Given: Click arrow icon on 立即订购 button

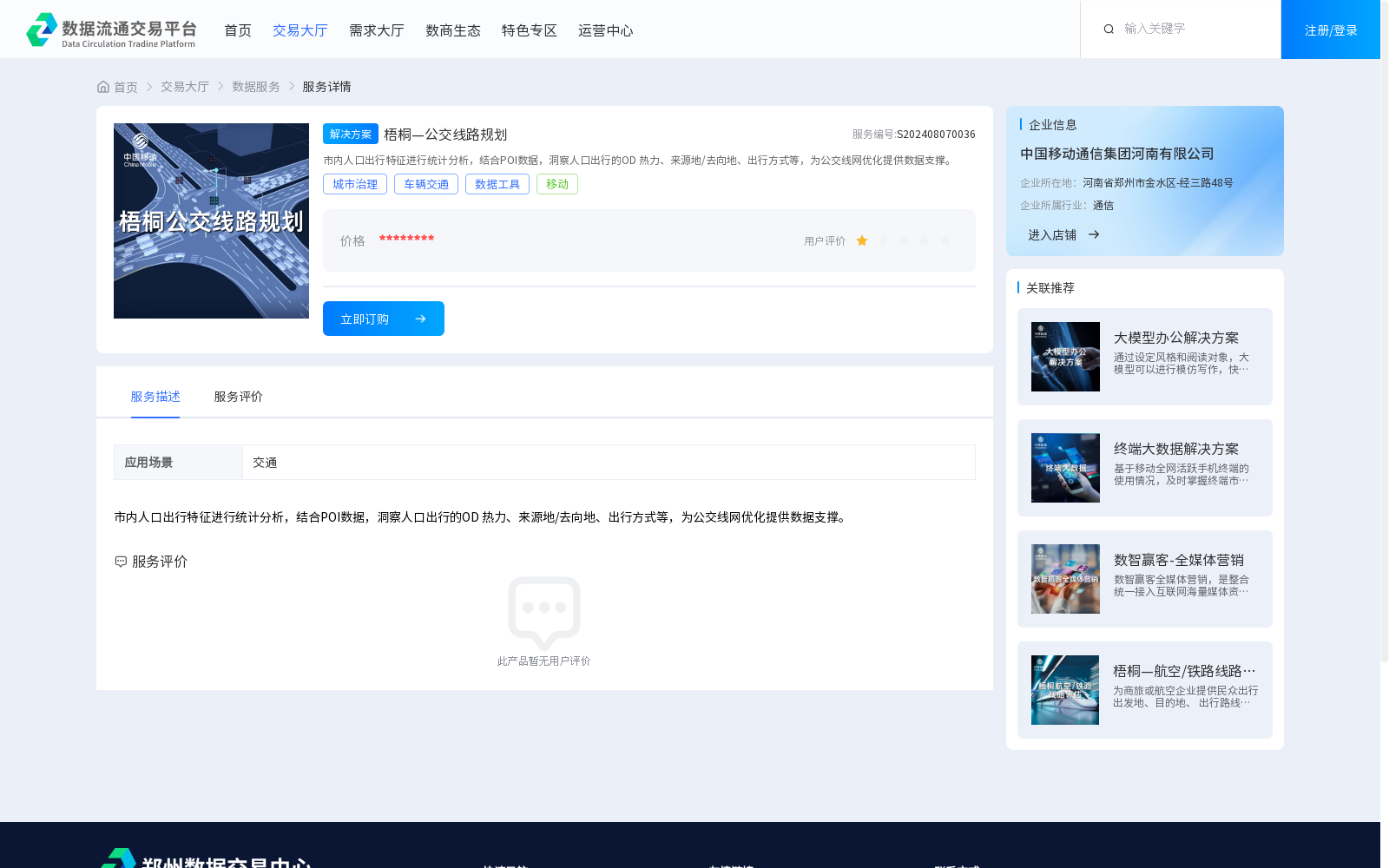Looking at the screenshot, I should (x=420, y=319).
